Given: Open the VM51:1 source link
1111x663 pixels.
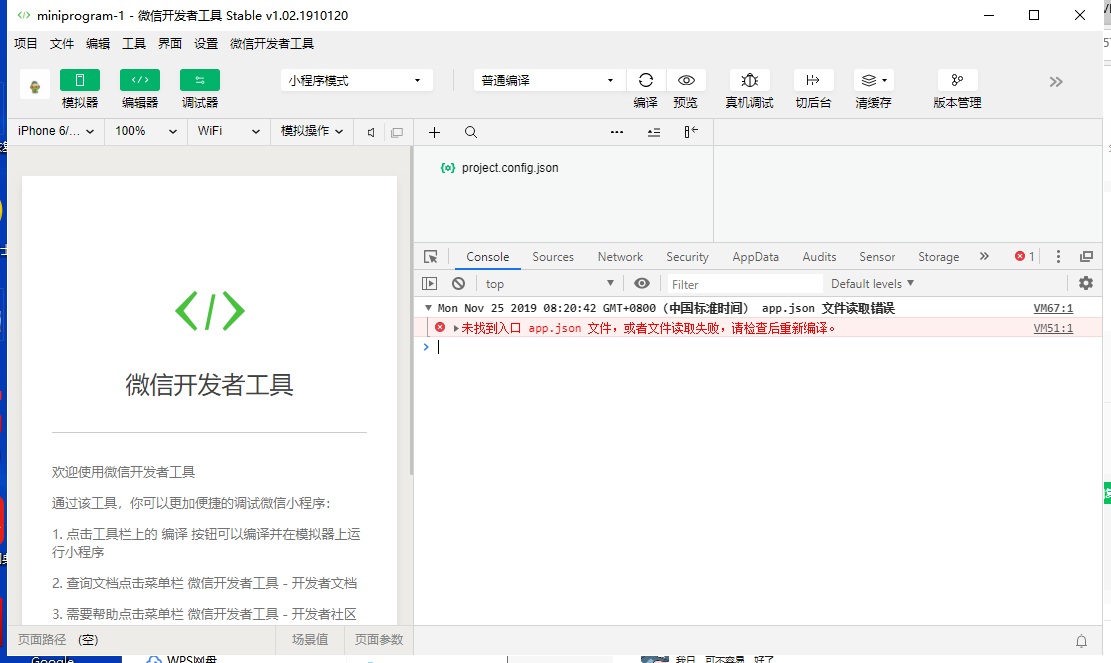Looking at the screenshot, I should tap(1053, 328).
